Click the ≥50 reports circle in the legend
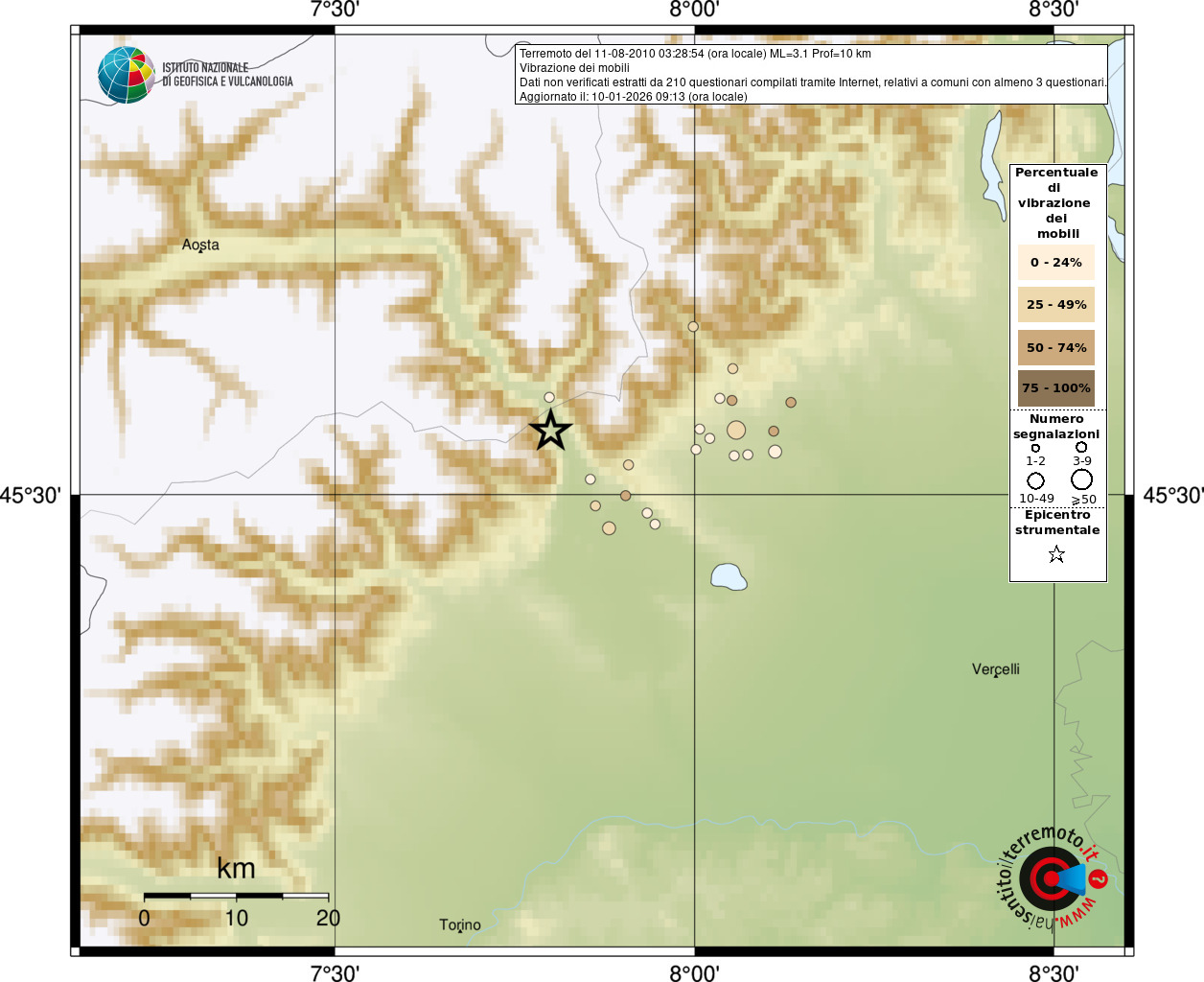The height and width of the screenshot is (982, 1204). click(x=1081, y=479)
